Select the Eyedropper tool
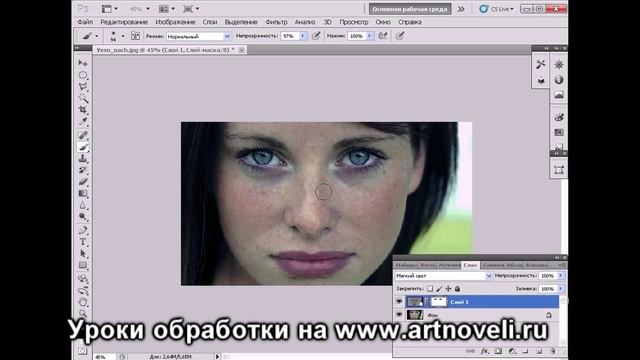This screenshot has height=360, width=640. (x=83, y=121)
